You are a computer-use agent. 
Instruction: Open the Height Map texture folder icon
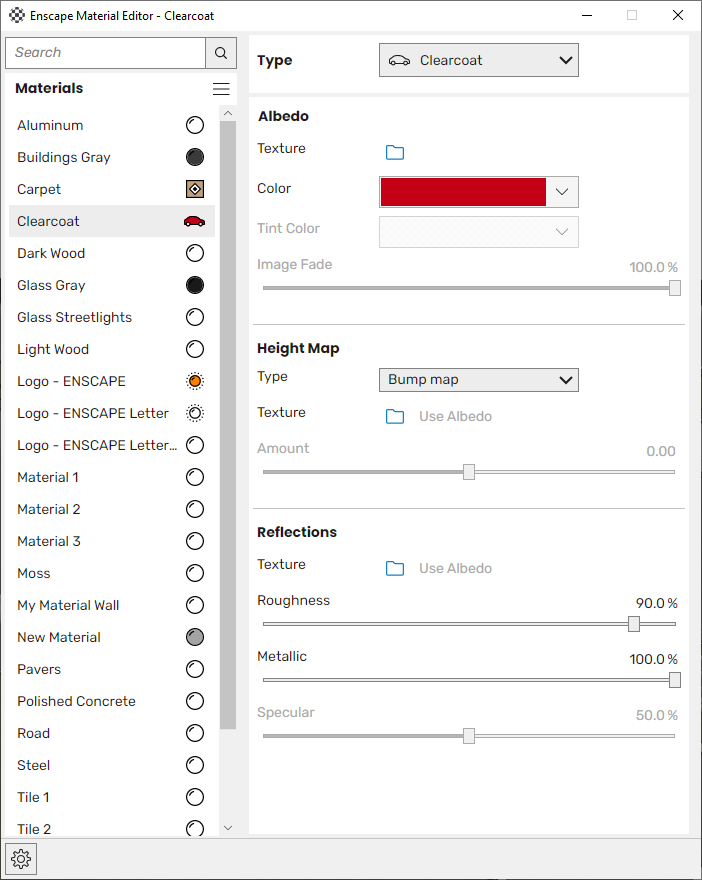394,416
